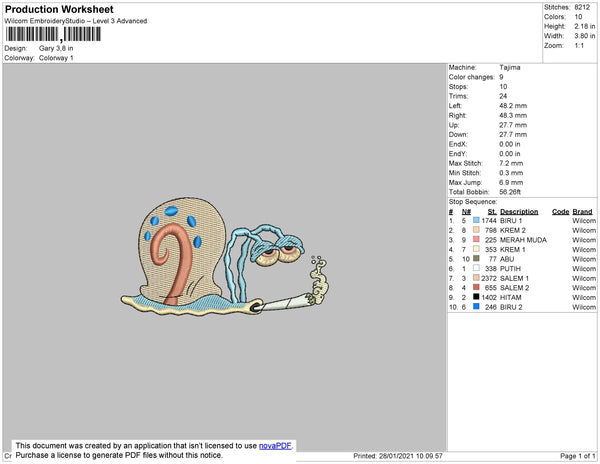Click the Brand column header

pyautogui.click(x=582, y=212)
